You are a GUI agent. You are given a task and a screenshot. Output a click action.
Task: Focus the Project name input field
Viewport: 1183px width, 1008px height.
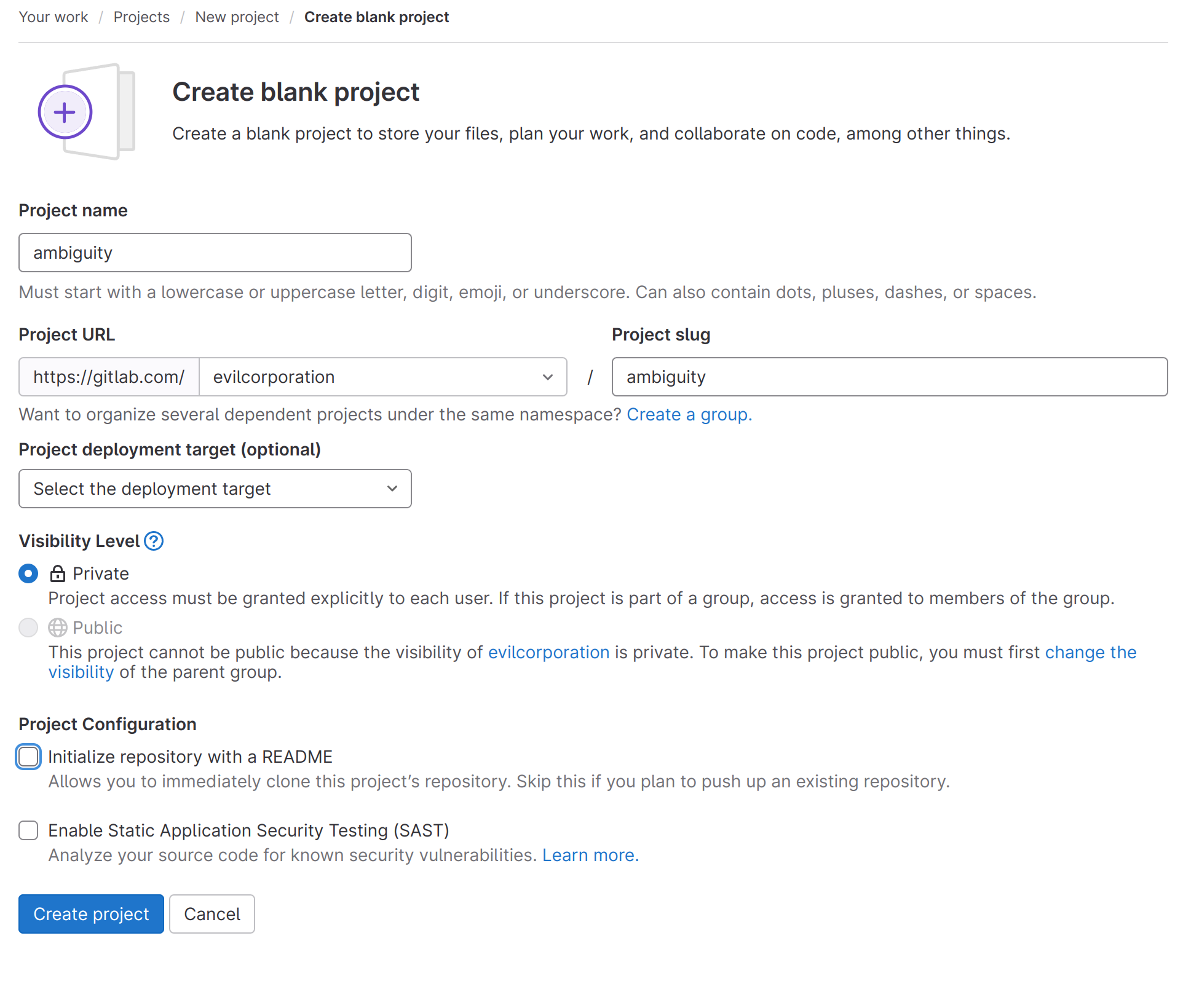point(215,253)
